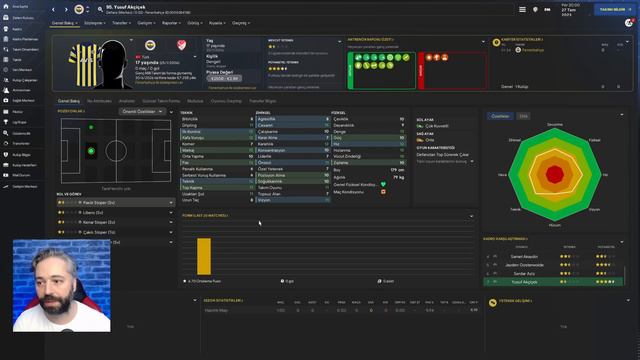Viewport: 640px width, 360px height.
Task: Select central defender dot on pitch
Action: pyautogui.click(x=91, y=151)
